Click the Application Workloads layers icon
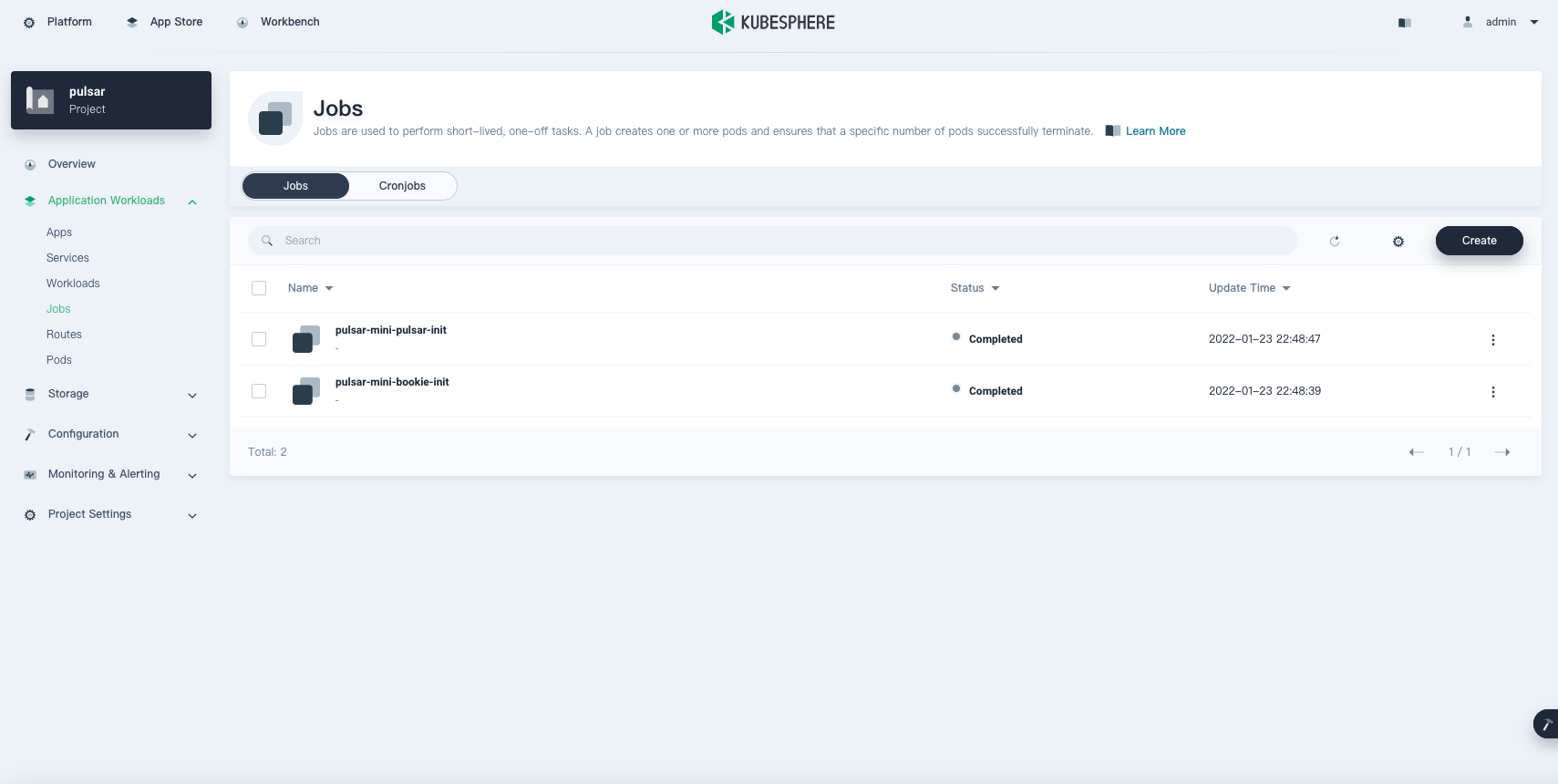Image resolution: width=1558 pixels, height=784 pixels. [x=30, y=201]
